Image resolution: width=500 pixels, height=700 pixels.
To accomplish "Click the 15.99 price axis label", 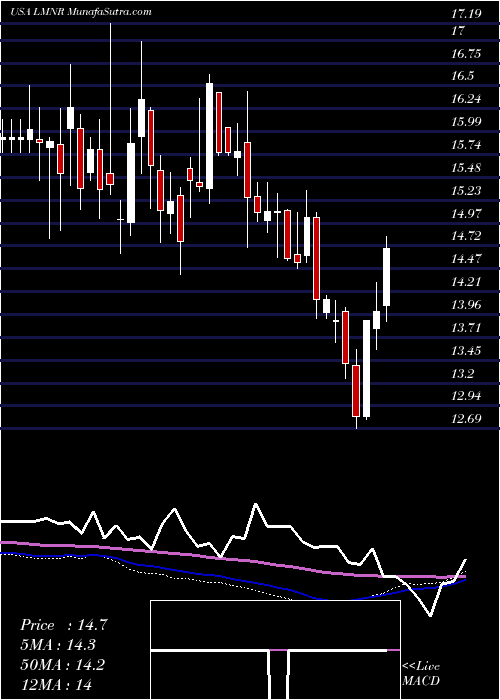I will point(466,122).
